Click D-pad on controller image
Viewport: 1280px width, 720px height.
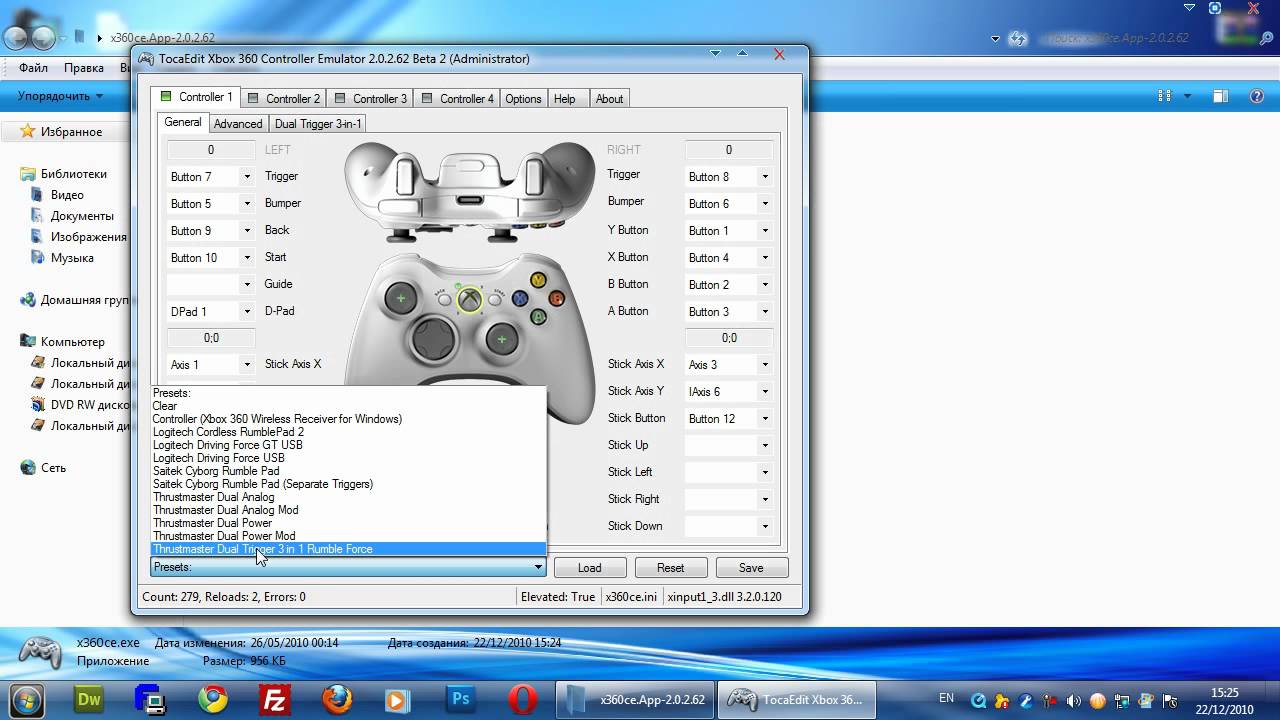click(x=434, y=340)
